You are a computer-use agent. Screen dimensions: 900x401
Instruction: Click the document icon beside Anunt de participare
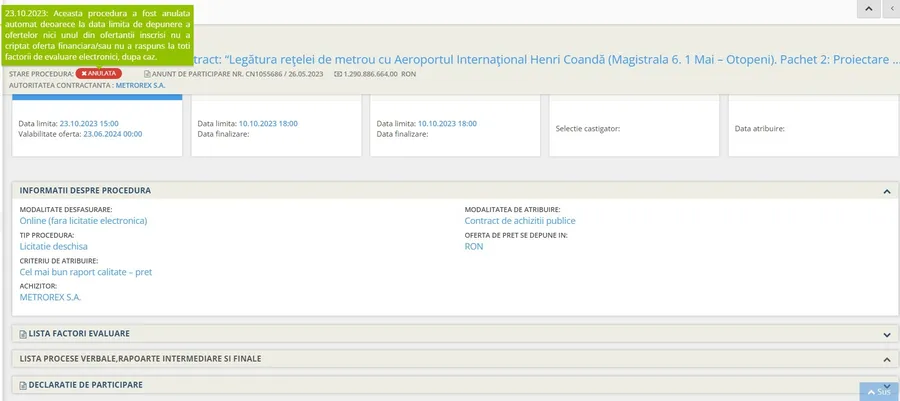pos(148,74)
